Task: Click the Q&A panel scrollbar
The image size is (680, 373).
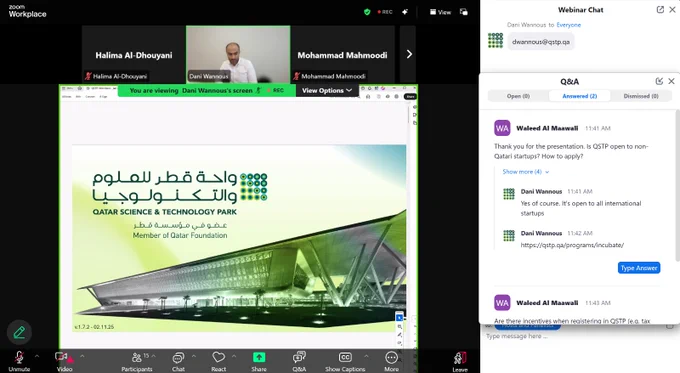Action: 677,186
